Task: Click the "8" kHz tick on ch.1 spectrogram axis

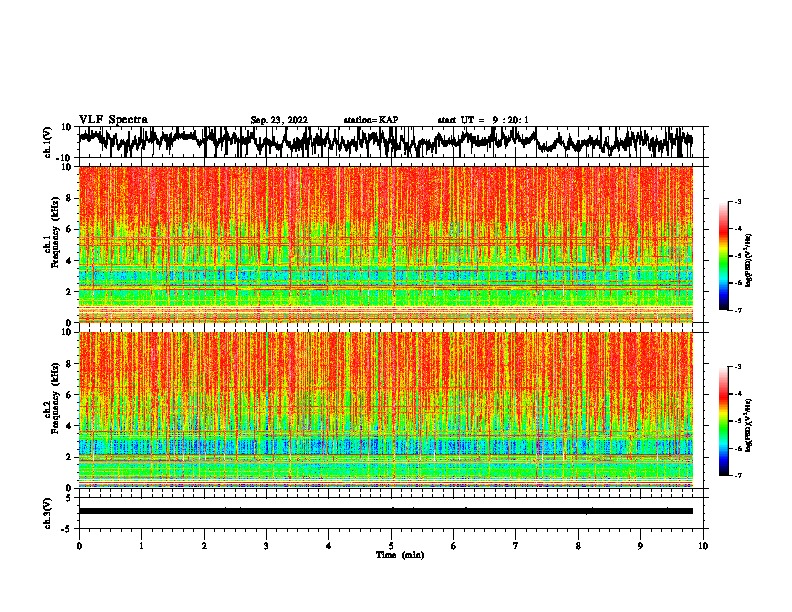Action: [70, 198]
